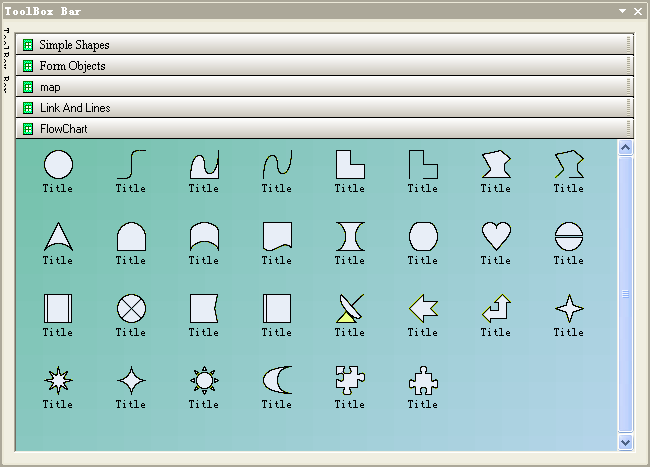650x467 pixels.
Task: Select the arrowhead triangle shape
Action: coord(58,237)
